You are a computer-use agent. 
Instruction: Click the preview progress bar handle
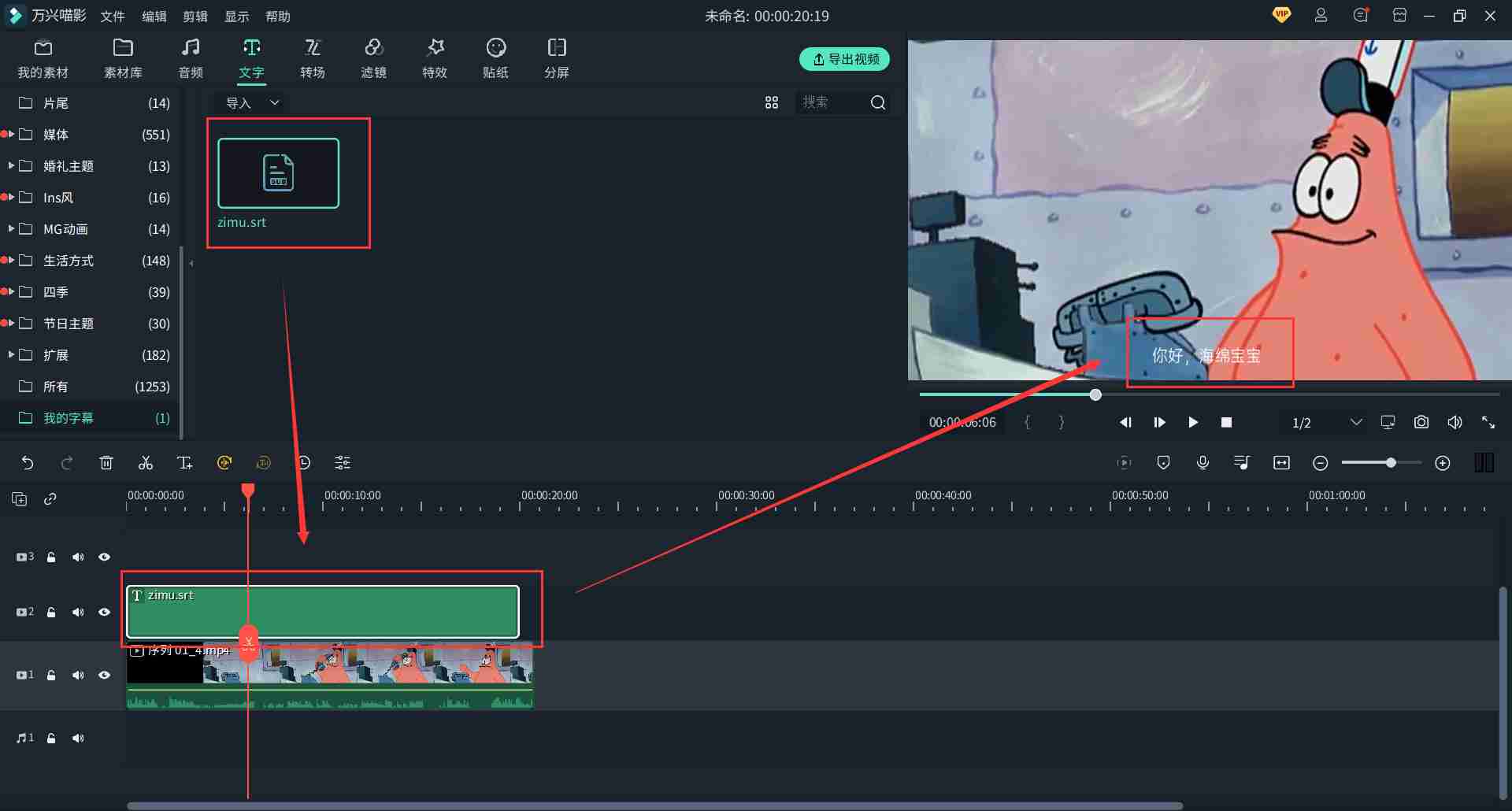[1095, 394]
